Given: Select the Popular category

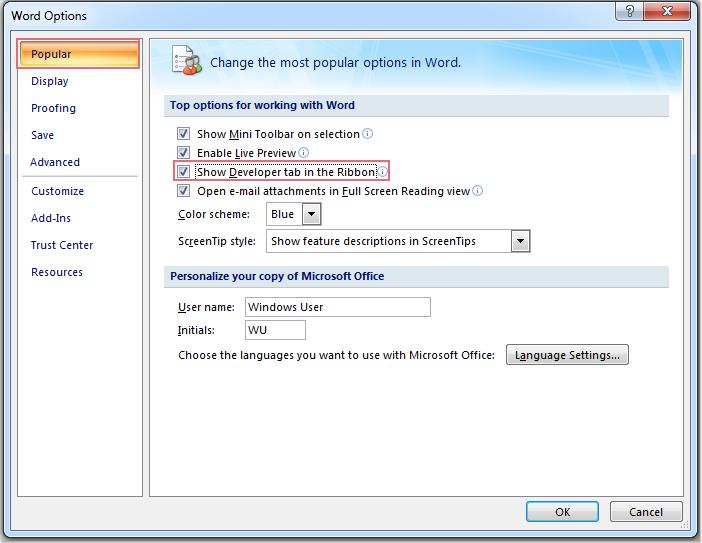Looking at the screenshot, I should click(79, 54).
